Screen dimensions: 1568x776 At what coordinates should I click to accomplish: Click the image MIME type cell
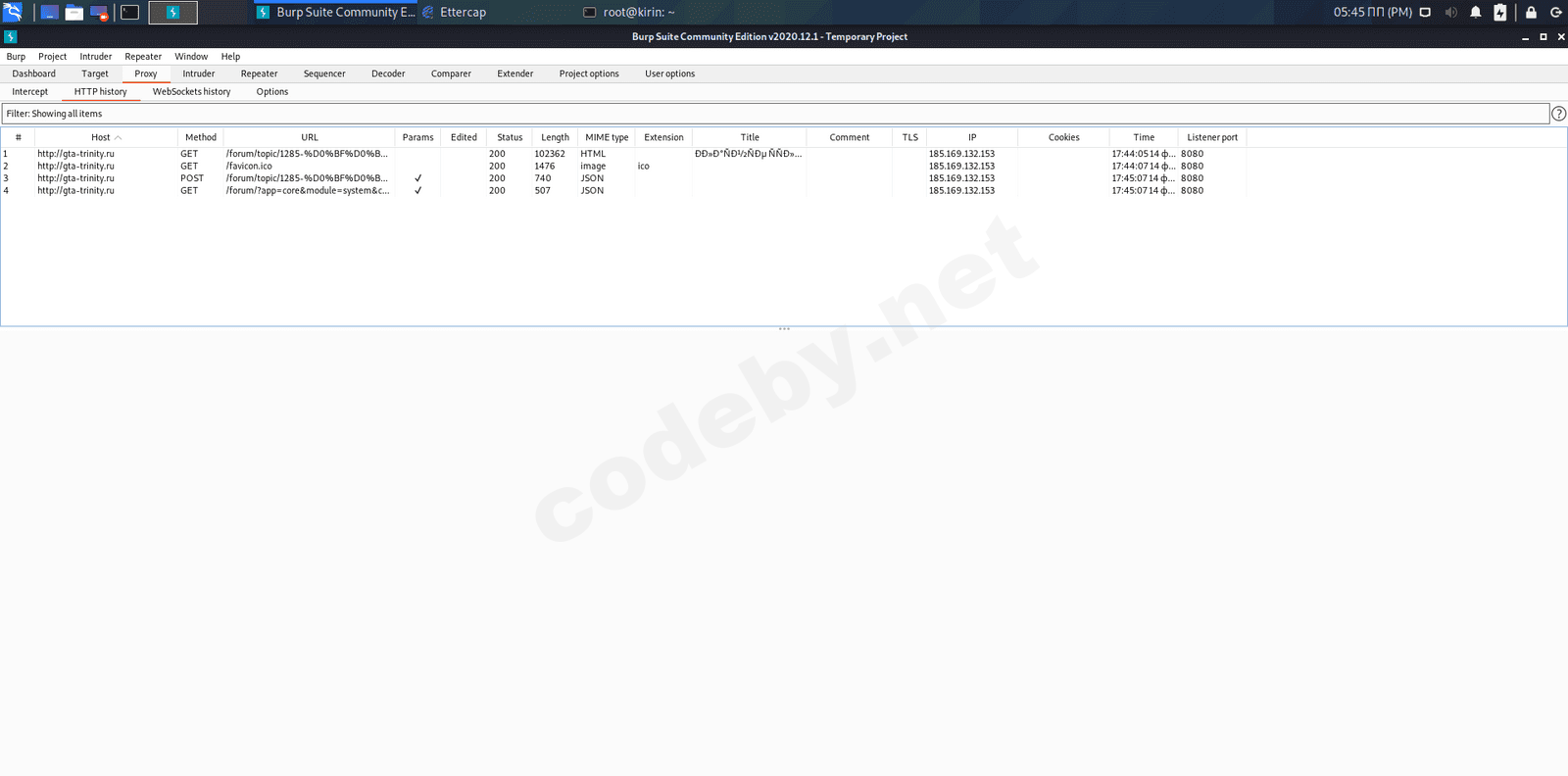(x=593, y=167)
